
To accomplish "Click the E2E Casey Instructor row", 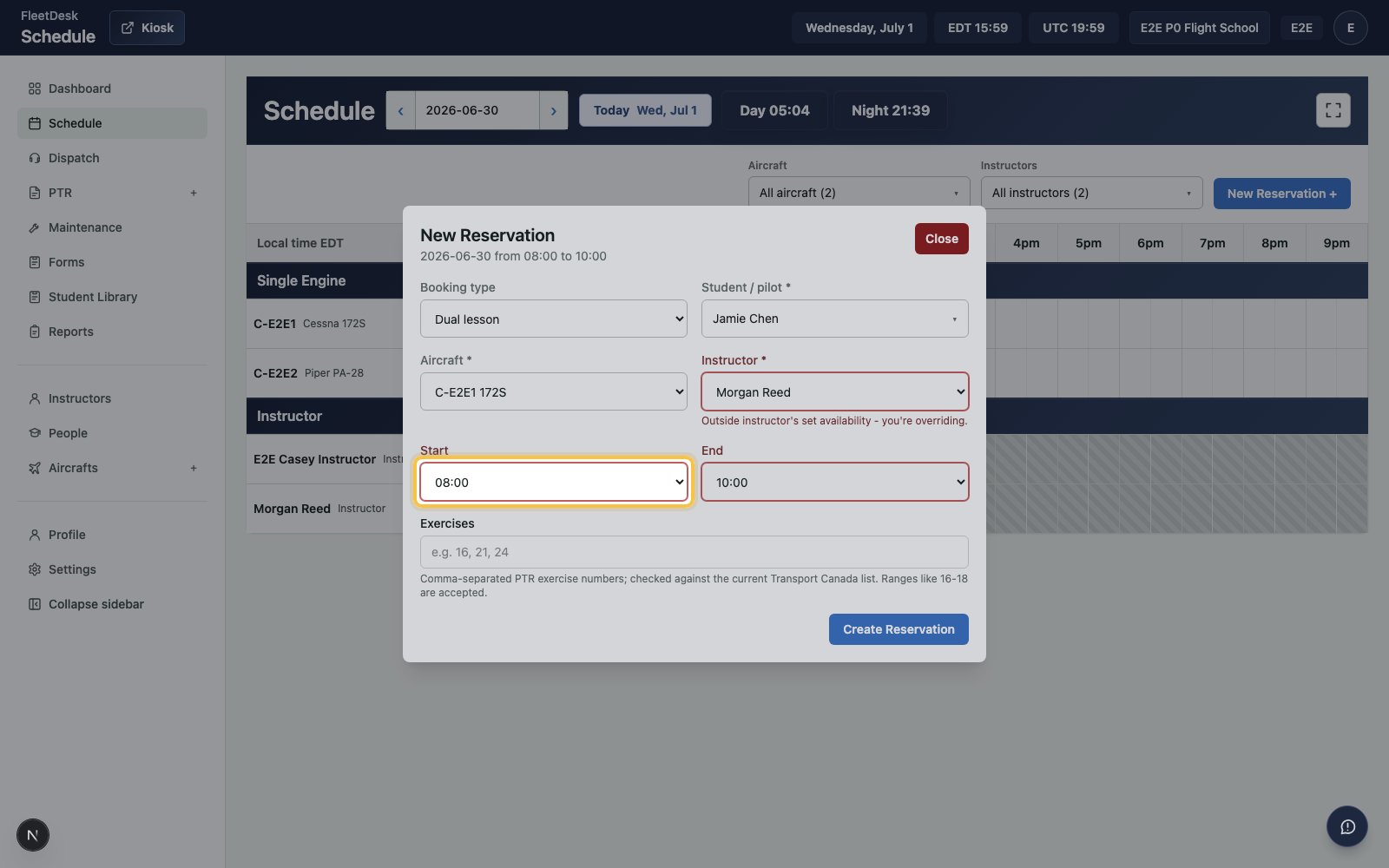I will tap(325, 459).
